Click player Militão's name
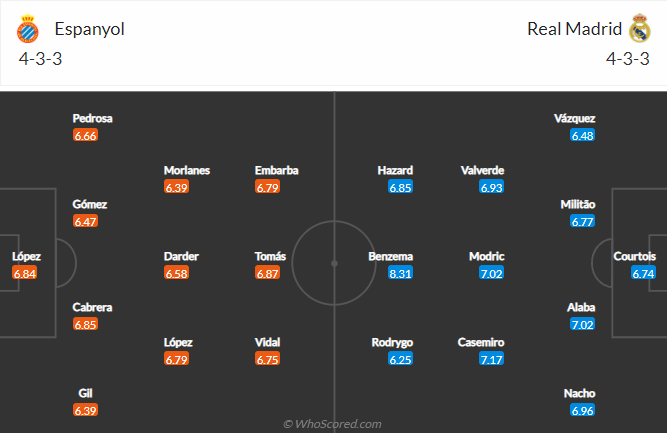Screen dimensions: 667x433 [578, 205]
